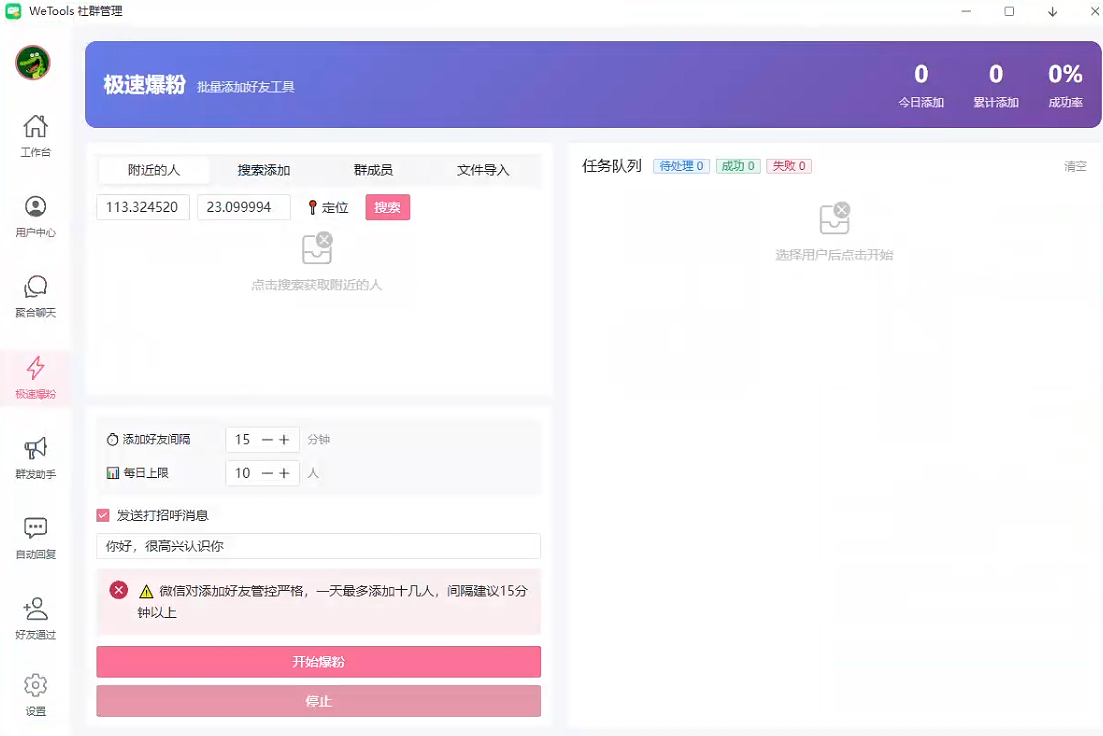Click the crocodile user avatar
Viewport: 1103px width, 736px height.
click(33, 63)
